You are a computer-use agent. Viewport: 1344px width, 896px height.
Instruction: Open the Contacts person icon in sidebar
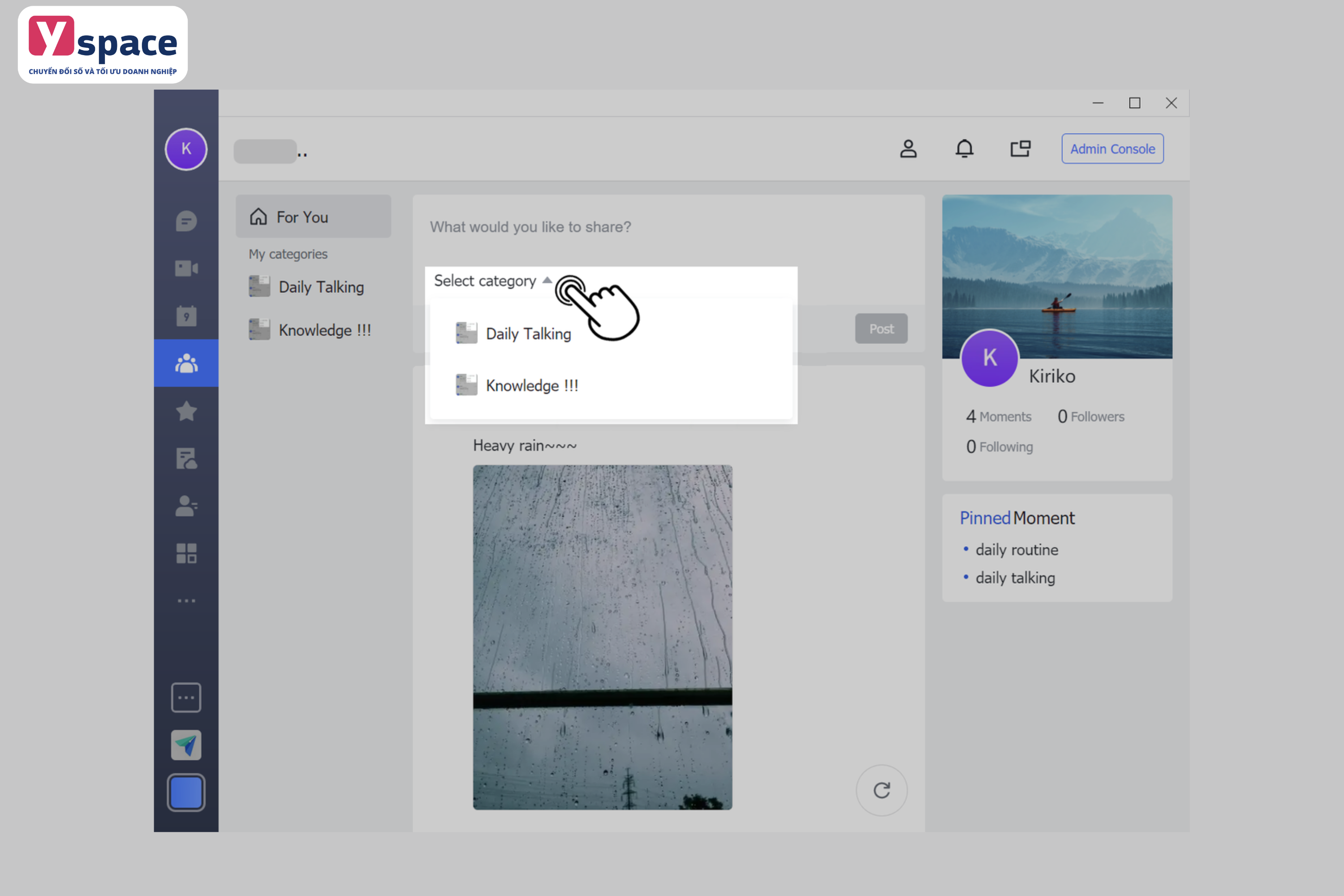186,506
